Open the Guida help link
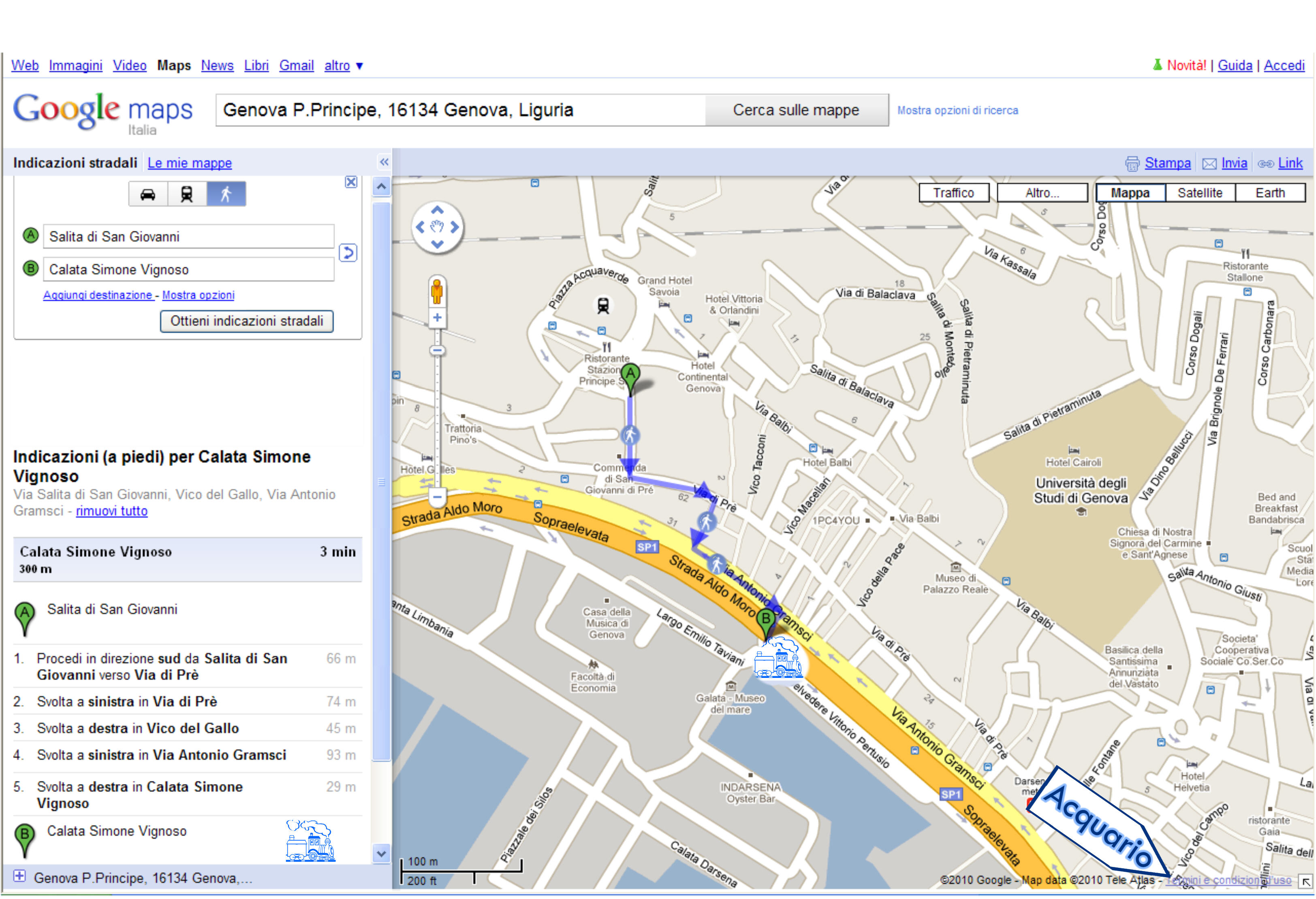The image size is (1316, 899). pos(1235,66)
